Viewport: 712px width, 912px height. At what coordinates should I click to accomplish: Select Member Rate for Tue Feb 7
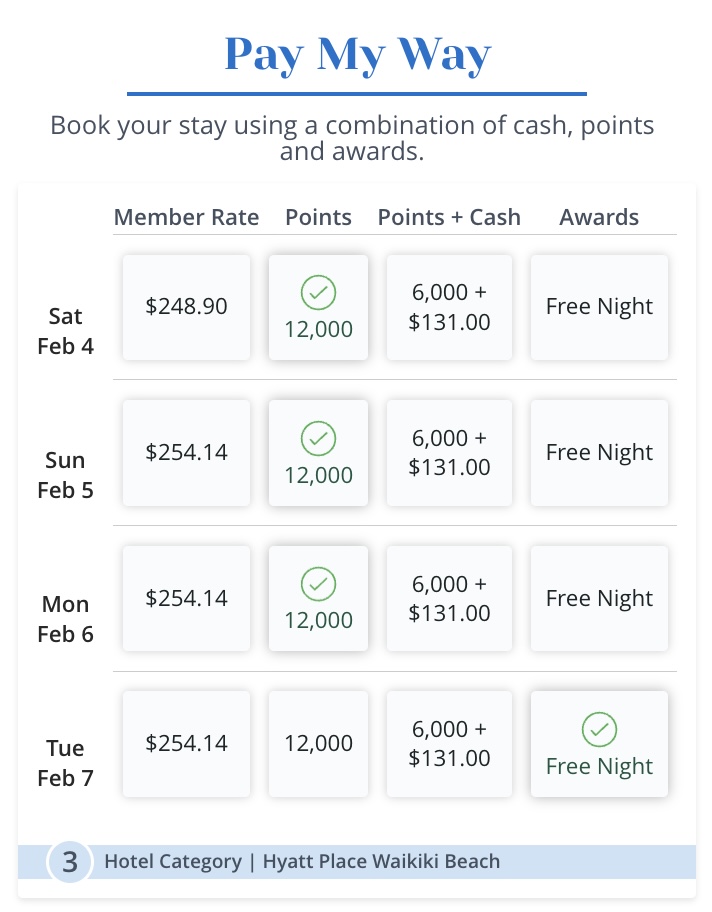(186, 743)
